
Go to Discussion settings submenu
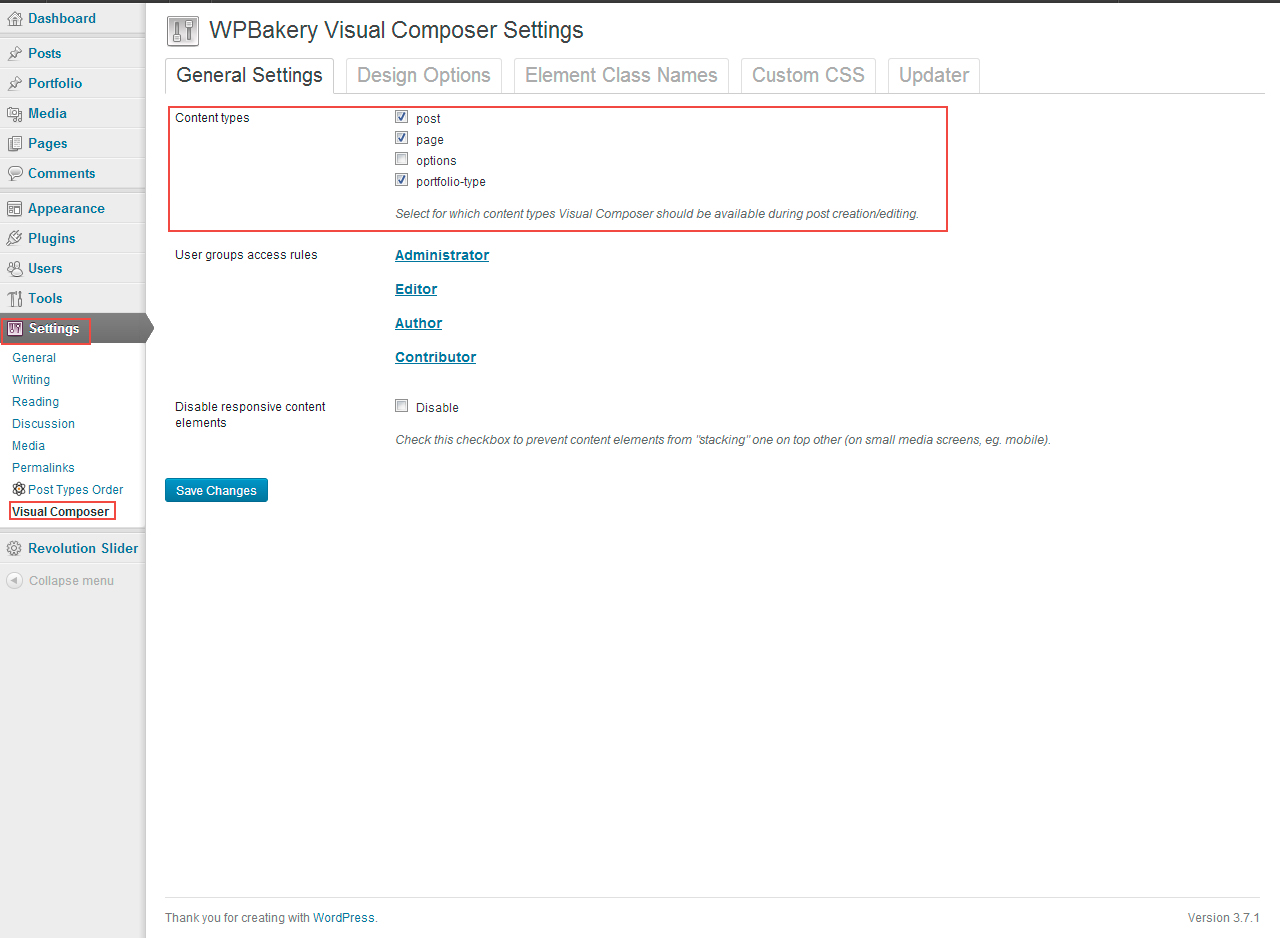coord(43,423)
